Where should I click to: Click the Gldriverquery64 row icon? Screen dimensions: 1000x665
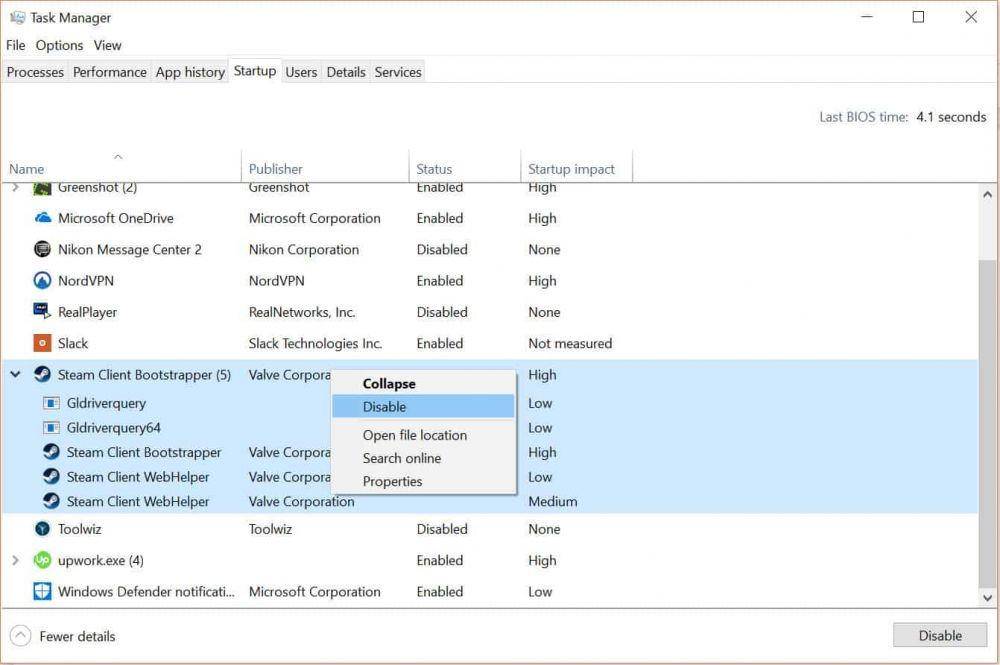[51, 428]
